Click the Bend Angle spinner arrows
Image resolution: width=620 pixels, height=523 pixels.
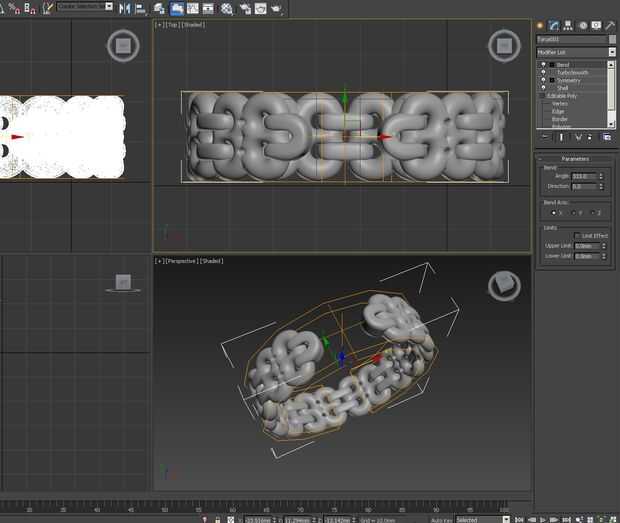point(601,176)
